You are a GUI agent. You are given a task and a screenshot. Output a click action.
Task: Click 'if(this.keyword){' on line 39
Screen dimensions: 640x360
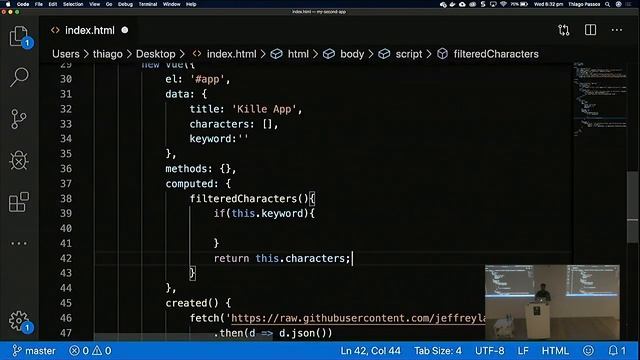coord(264,213)
